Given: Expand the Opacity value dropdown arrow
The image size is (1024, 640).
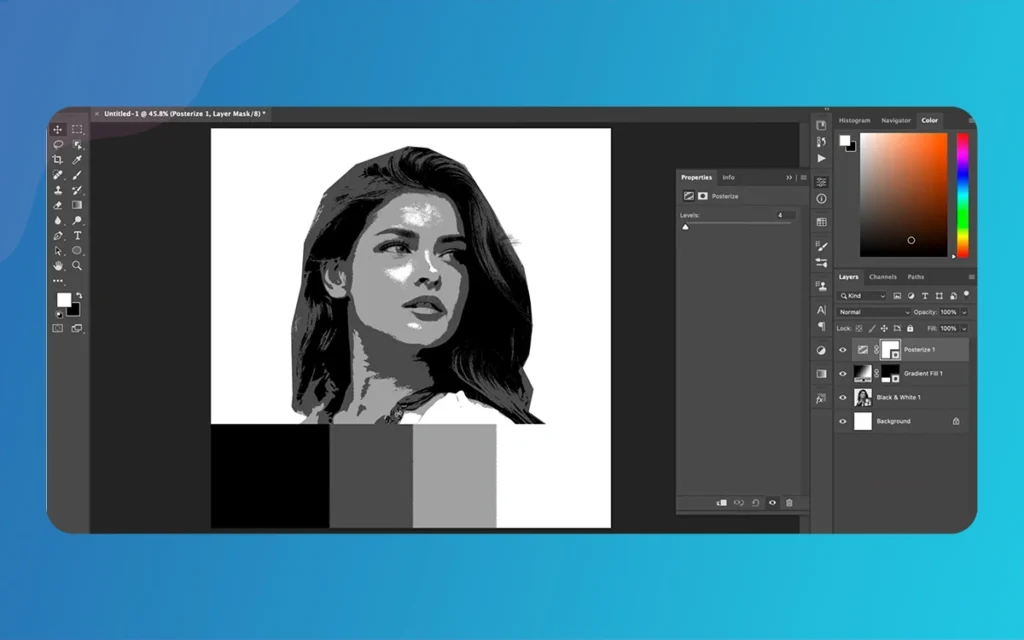Looking at the screenshot, I should pyautogui.click(x=964, y=312).
